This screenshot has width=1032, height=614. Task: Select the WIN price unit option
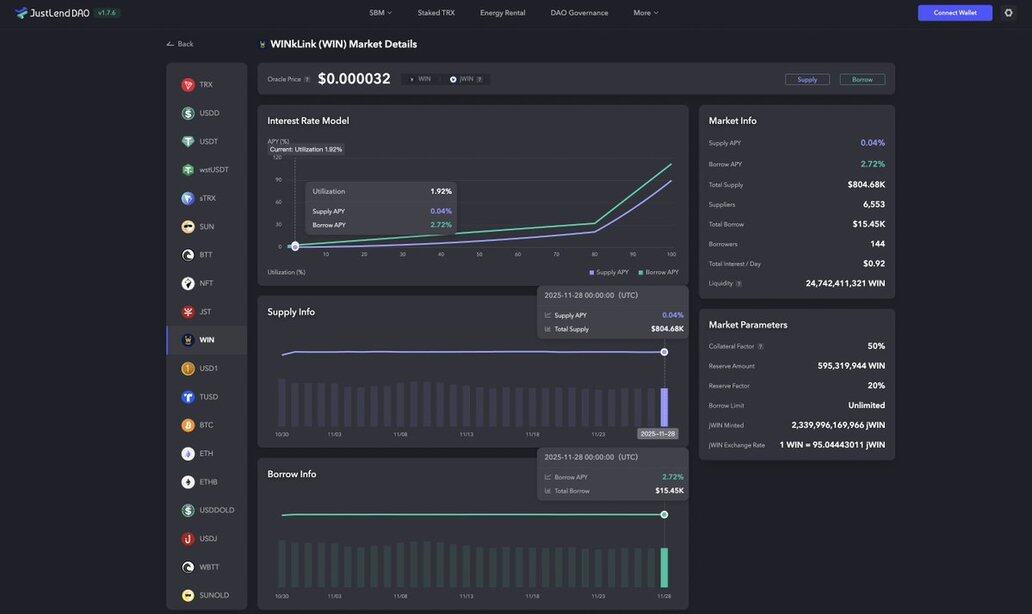pyautogui.click(x=420, y=79)
